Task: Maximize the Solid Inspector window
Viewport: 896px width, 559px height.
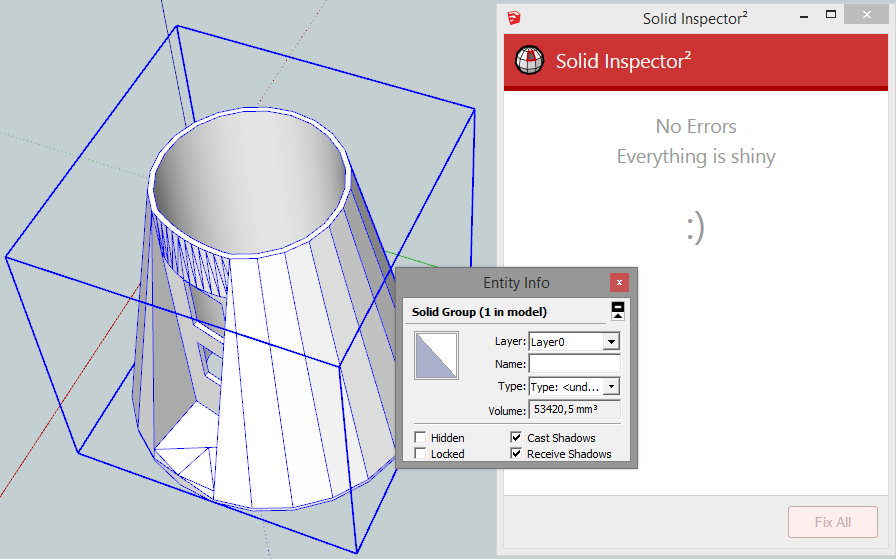Action: coord(831,17)
